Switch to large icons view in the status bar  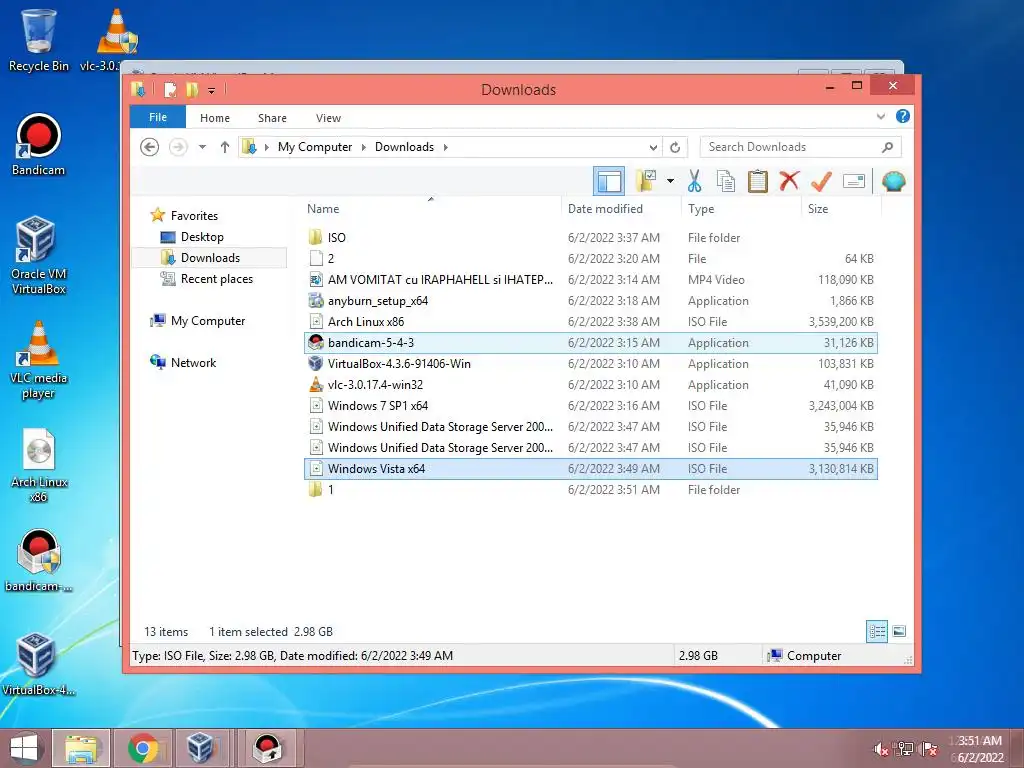point(899,631)
